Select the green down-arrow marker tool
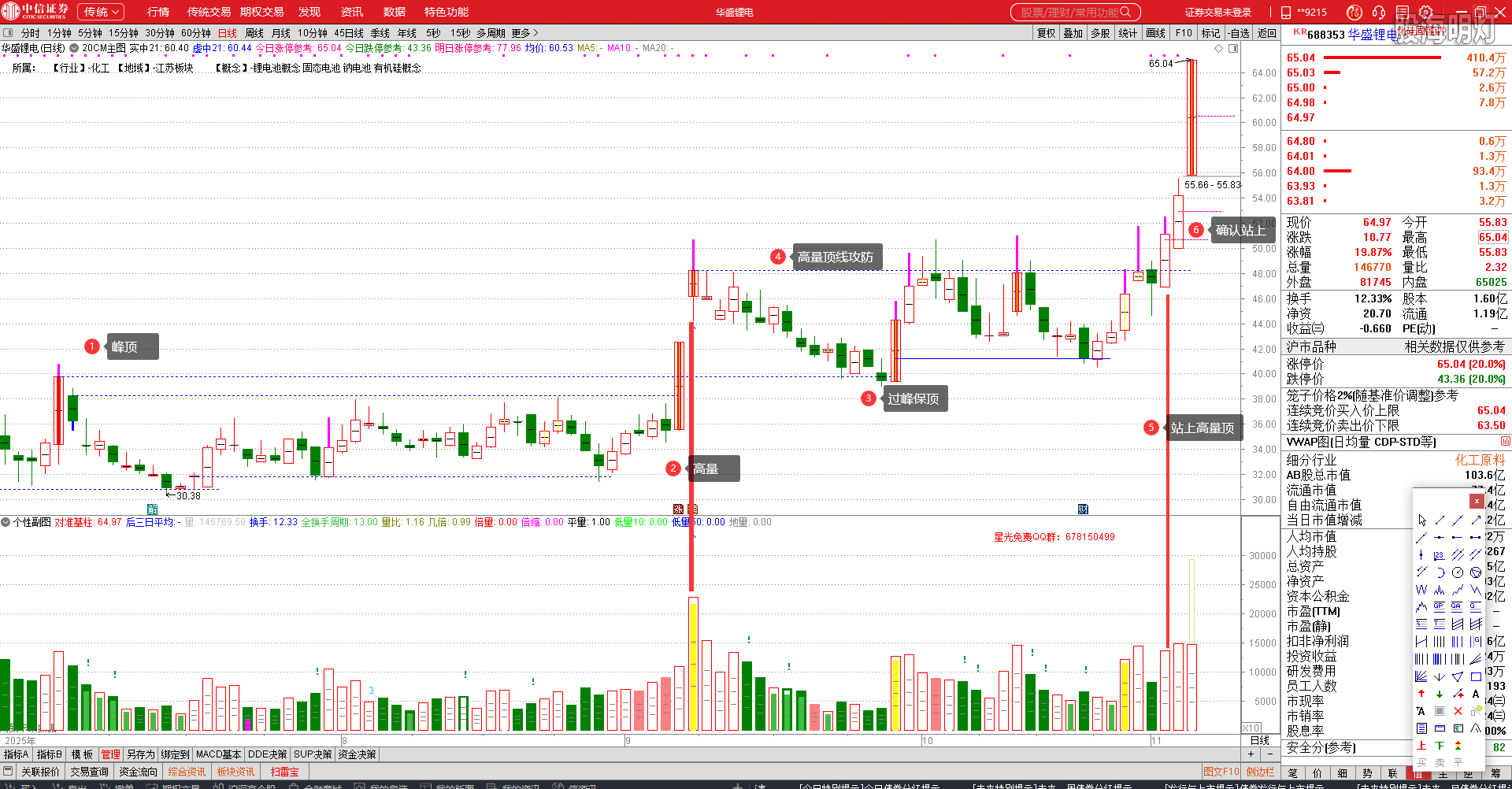This screenshot has width=1512, height=789. tap(1440, 694)
